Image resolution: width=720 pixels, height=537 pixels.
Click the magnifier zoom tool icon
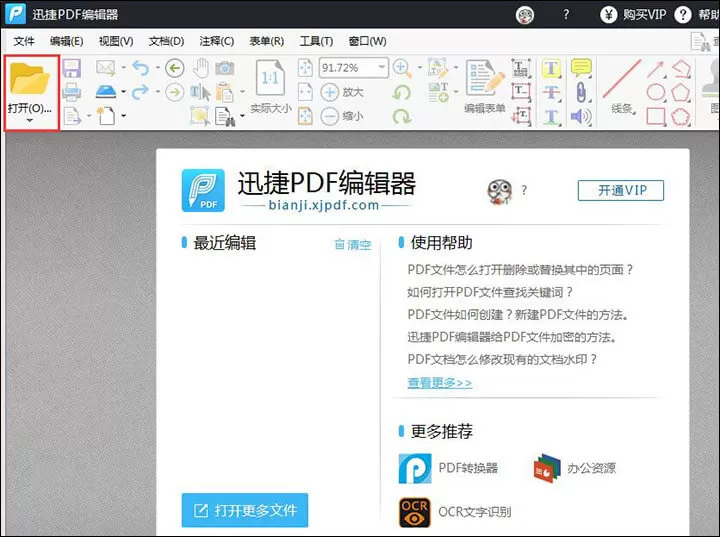[402, 68]
